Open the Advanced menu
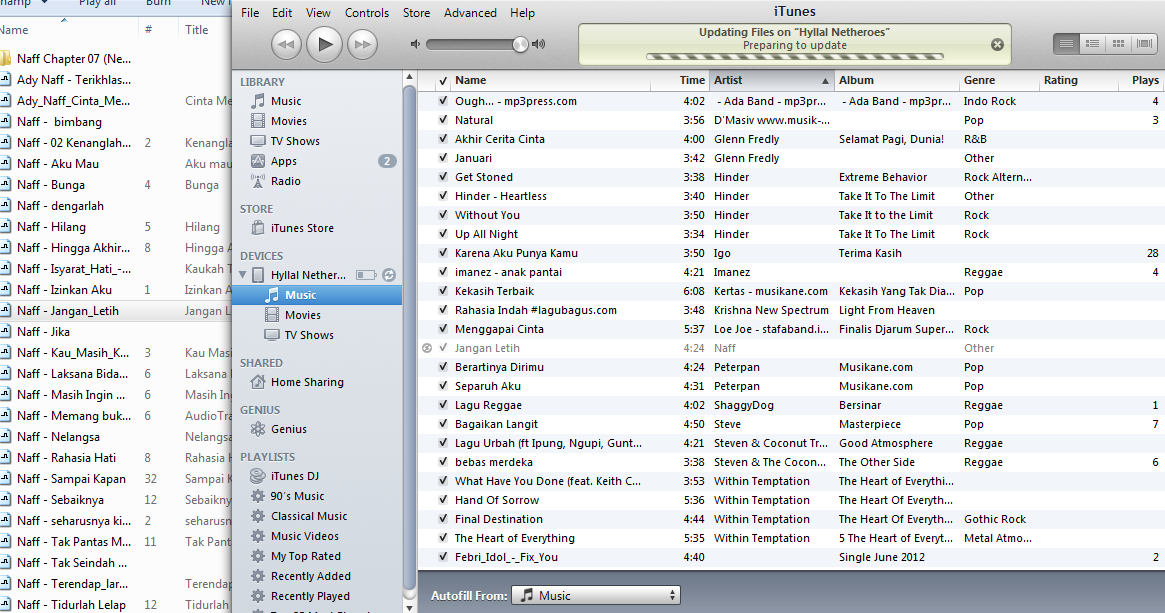1165x613 pixels. click(x=470, y=13)
